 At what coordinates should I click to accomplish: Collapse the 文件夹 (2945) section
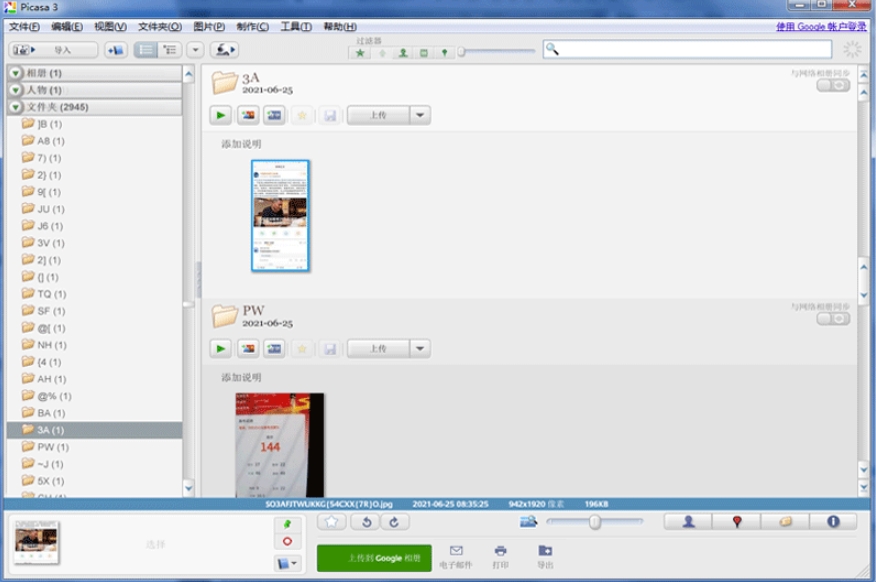click(15, 107)
